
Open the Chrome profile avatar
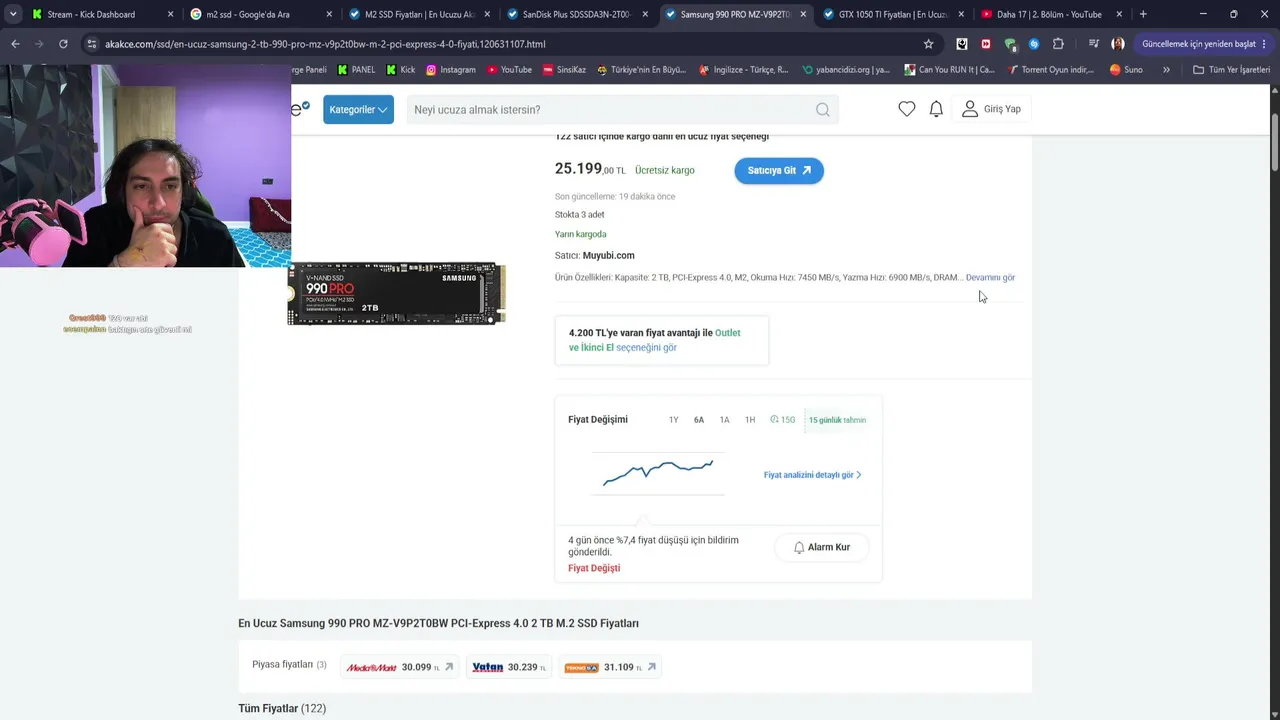pyautogui.click(x=1118, y=44)
